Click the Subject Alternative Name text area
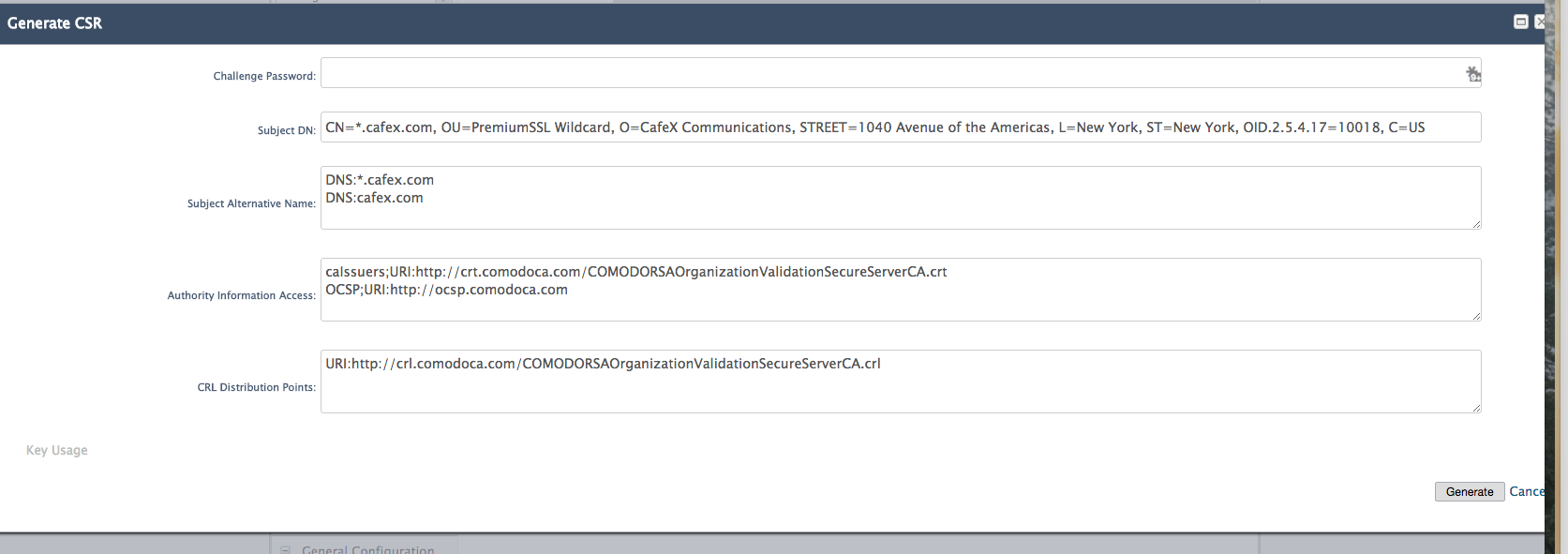Screen dimensions: 1568x554 click(x=901, y=198)
